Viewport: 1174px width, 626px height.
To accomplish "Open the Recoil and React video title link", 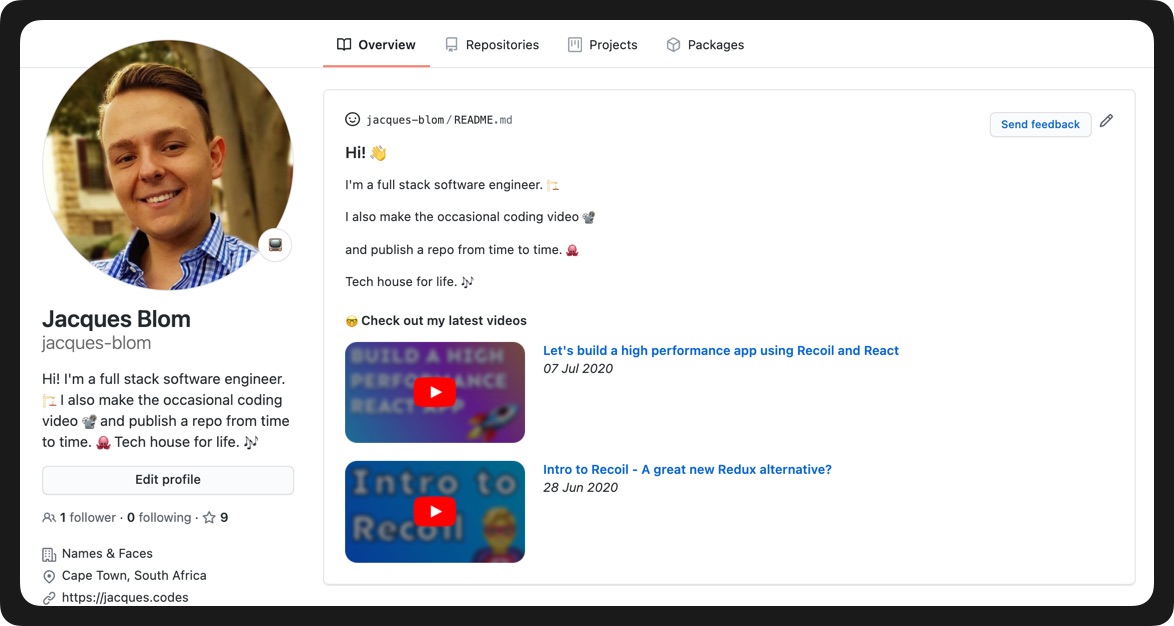I will pyautogui.click(x=720, y=350).
